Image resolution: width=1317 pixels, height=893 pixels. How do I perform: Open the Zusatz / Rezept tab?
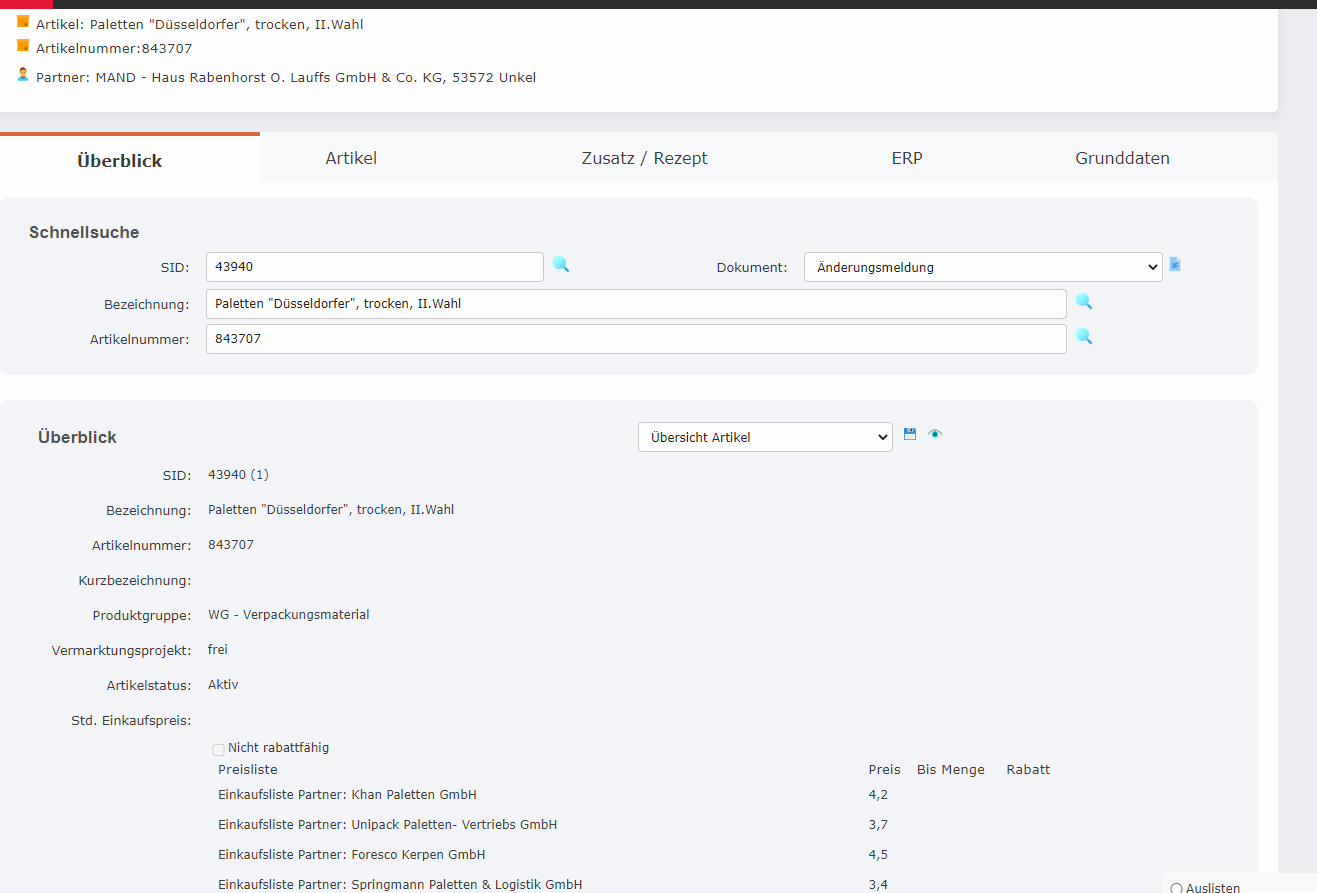click(x=644, y=158)
